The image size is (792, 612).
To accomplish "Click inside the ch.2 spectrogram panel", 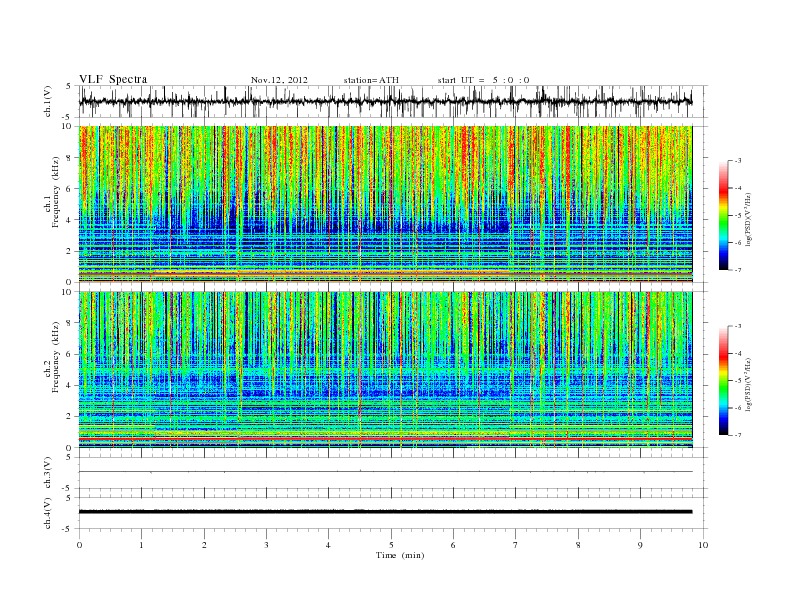I will (x=385, y=370).
